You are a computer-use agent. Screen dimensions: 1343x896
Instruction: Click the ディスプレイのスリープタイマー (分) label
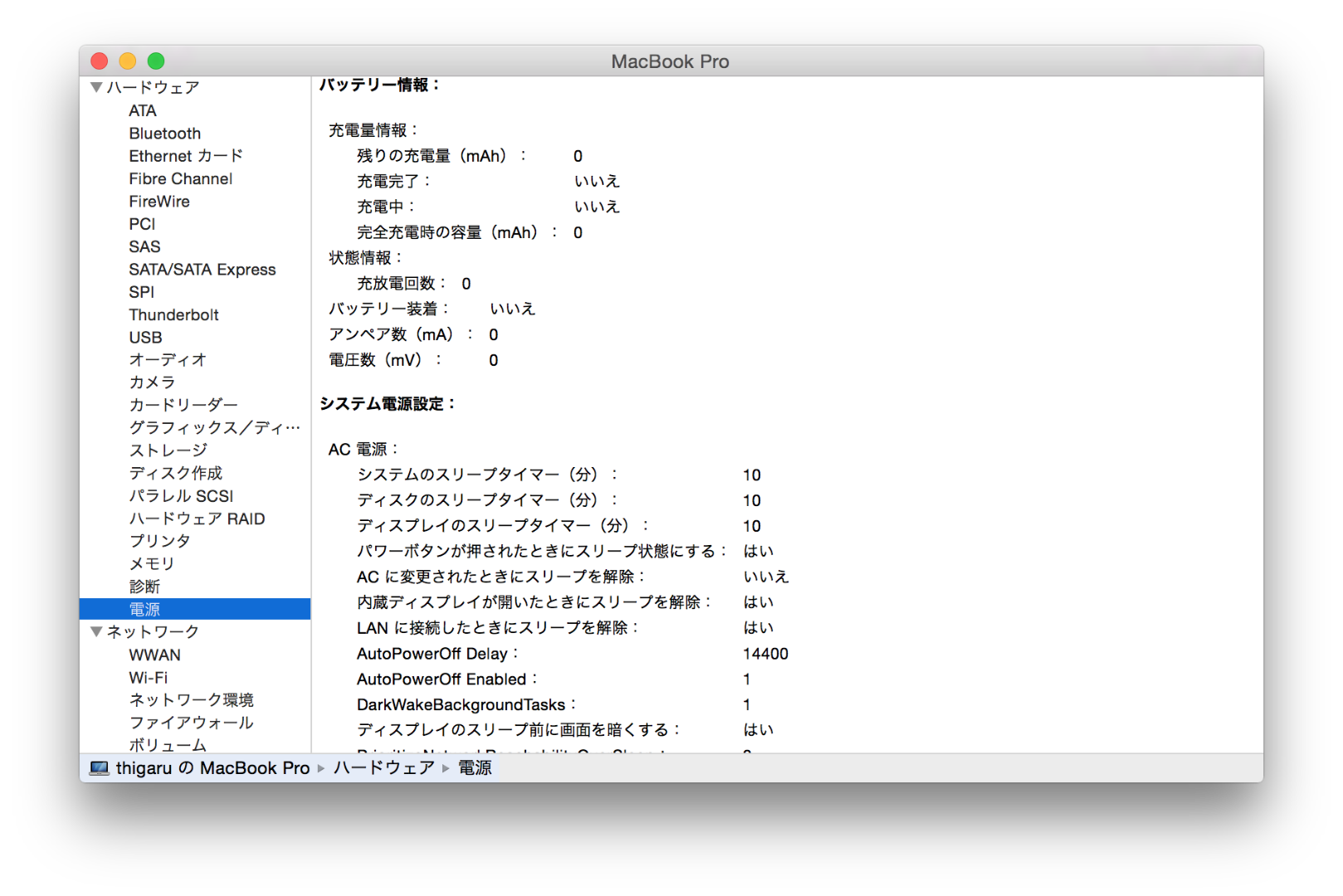click(x=503, y=526)
